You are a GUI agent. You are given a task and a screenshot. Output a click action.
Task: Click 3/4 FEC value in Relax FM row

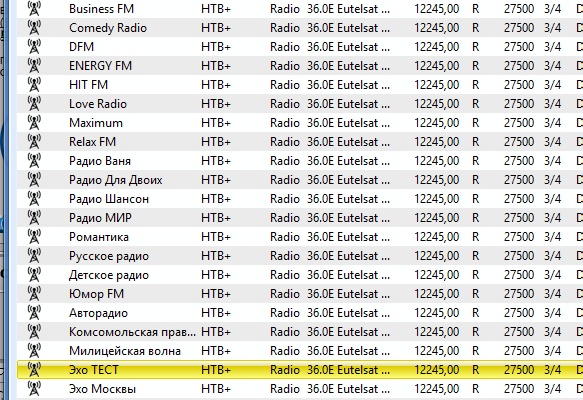click(553, 142)
